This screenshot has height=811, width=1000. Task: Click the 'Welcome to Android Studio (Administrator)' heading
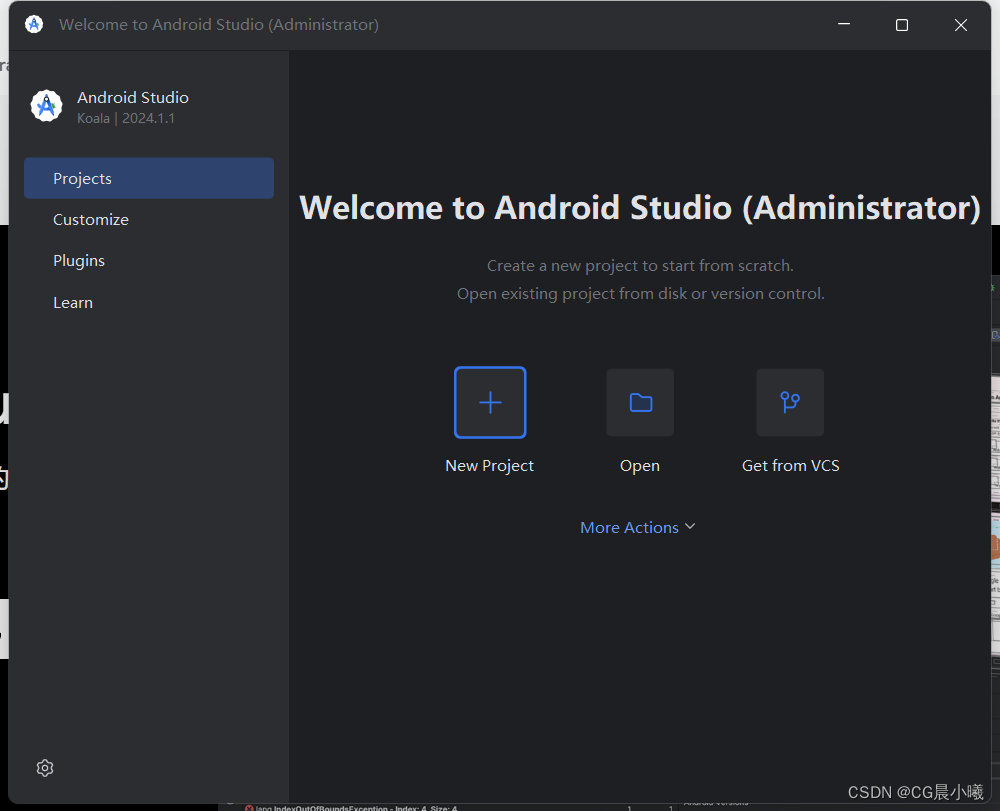click(x=640, y=208)
